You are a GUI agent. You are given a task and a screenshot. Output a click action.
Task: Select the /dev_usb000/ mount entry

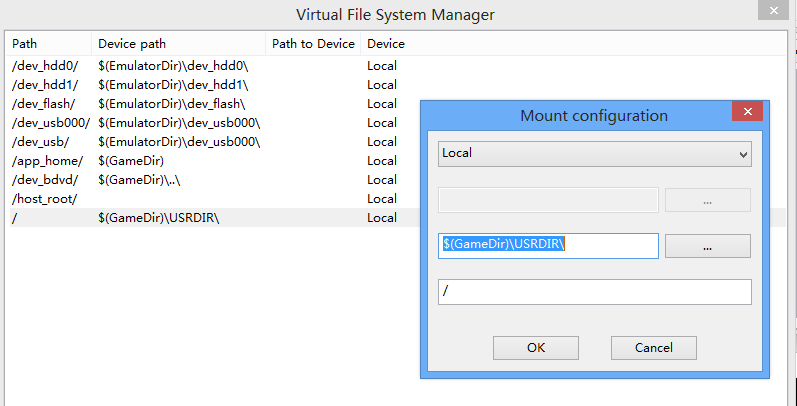50,123
